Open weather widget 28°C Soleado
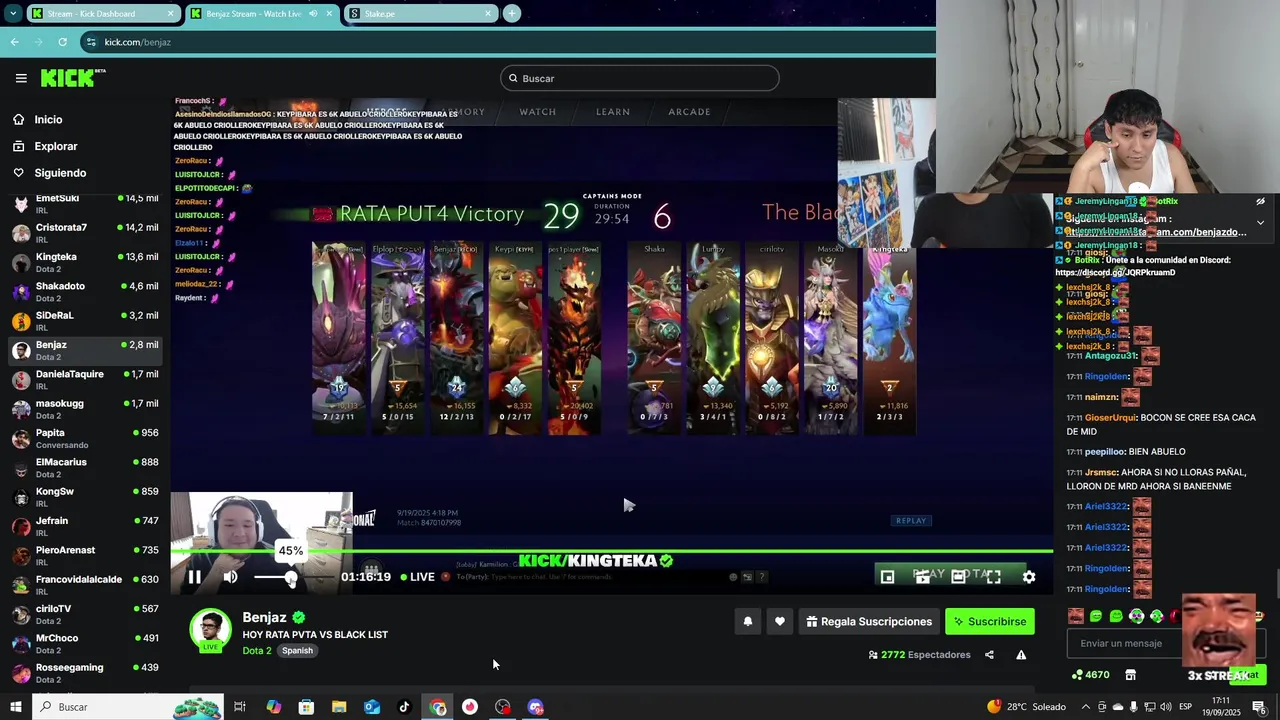This screenshot has height=720, width=1280. [1026, 707]
